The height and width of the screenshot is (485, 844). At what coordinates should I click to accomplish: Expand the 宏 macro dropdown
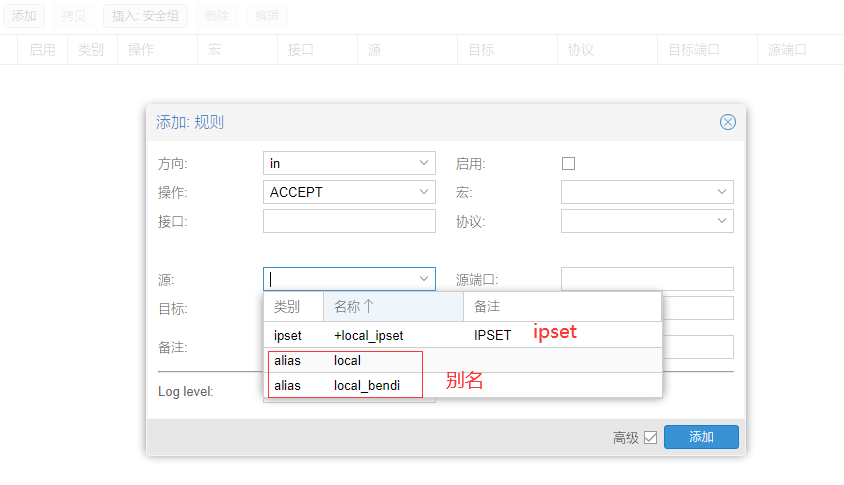[722, 192]
